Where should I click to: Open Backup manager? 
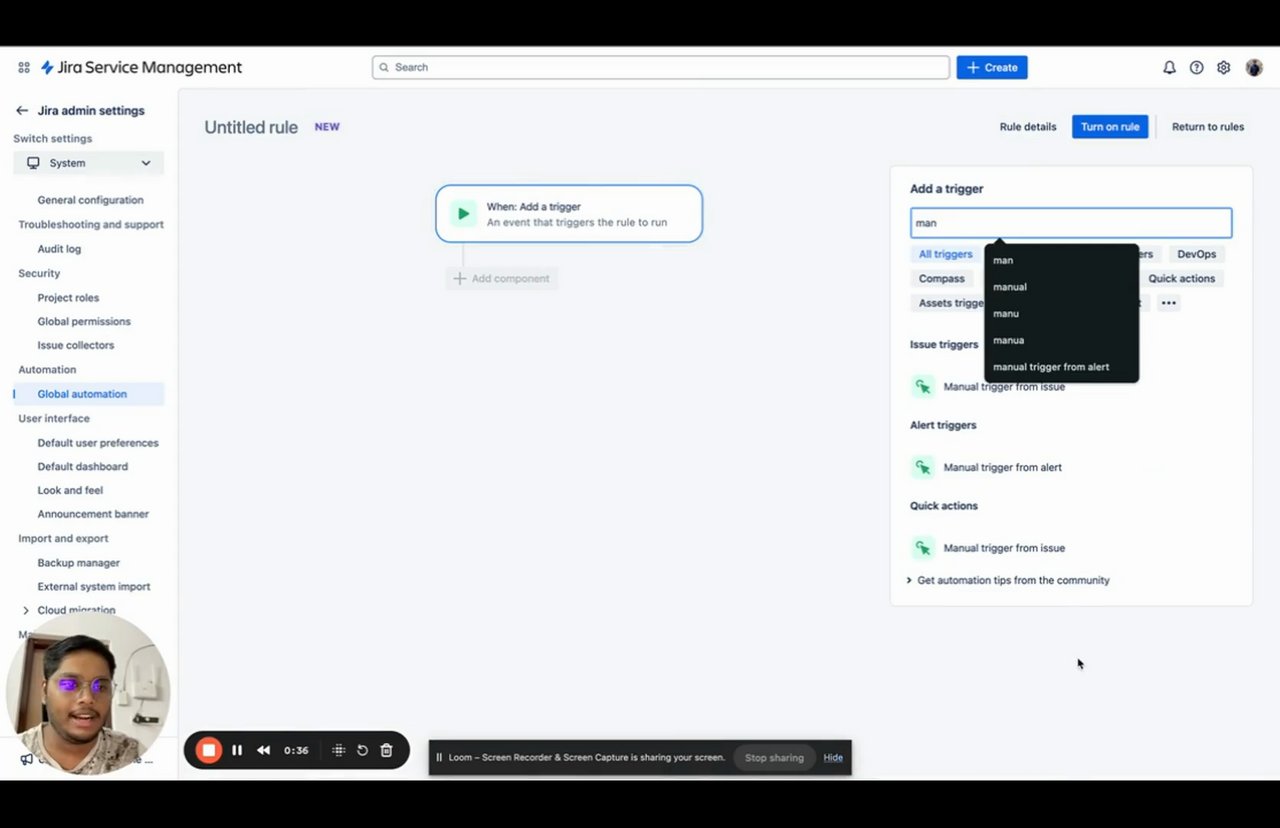[x=78, y=563]
